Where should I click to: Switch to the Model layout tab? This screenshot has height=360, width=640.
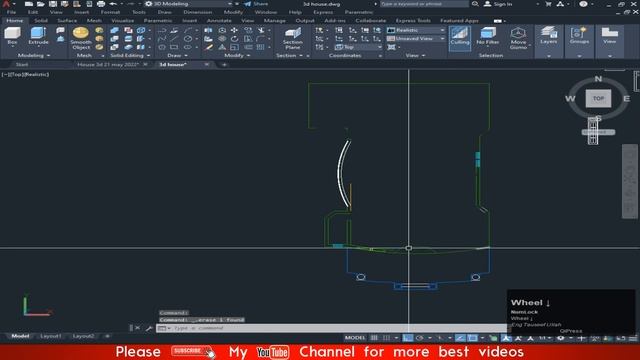point(20,336)
